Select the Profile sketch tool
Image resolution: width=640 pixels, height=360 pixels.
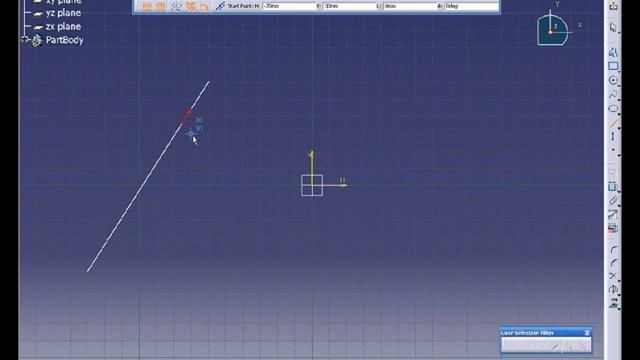(x=613, y=52)
